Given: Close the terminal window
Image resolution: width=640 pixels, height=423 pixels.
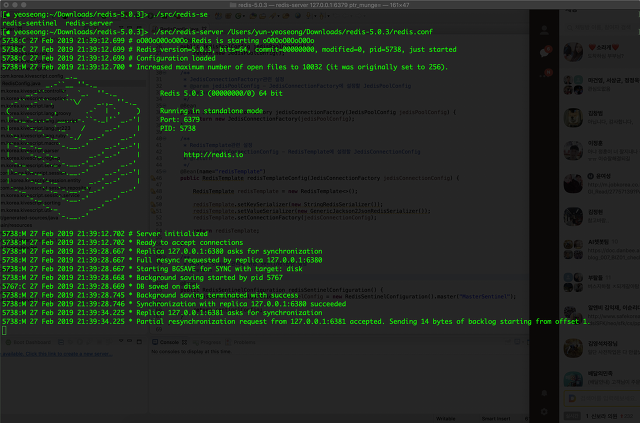Looking at the screenshot, I should click(x=6, y=5).
